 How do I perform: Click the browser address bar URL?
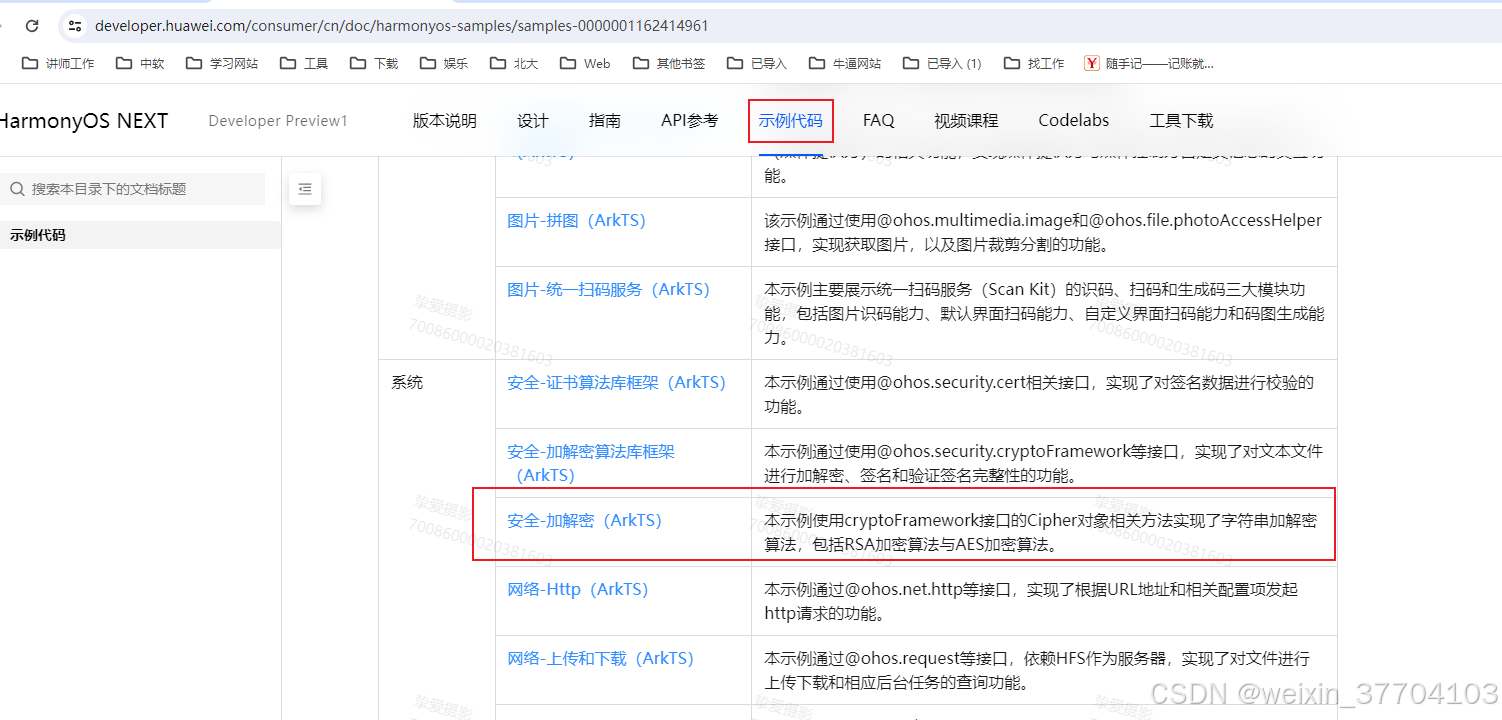(x=402, y=26)
